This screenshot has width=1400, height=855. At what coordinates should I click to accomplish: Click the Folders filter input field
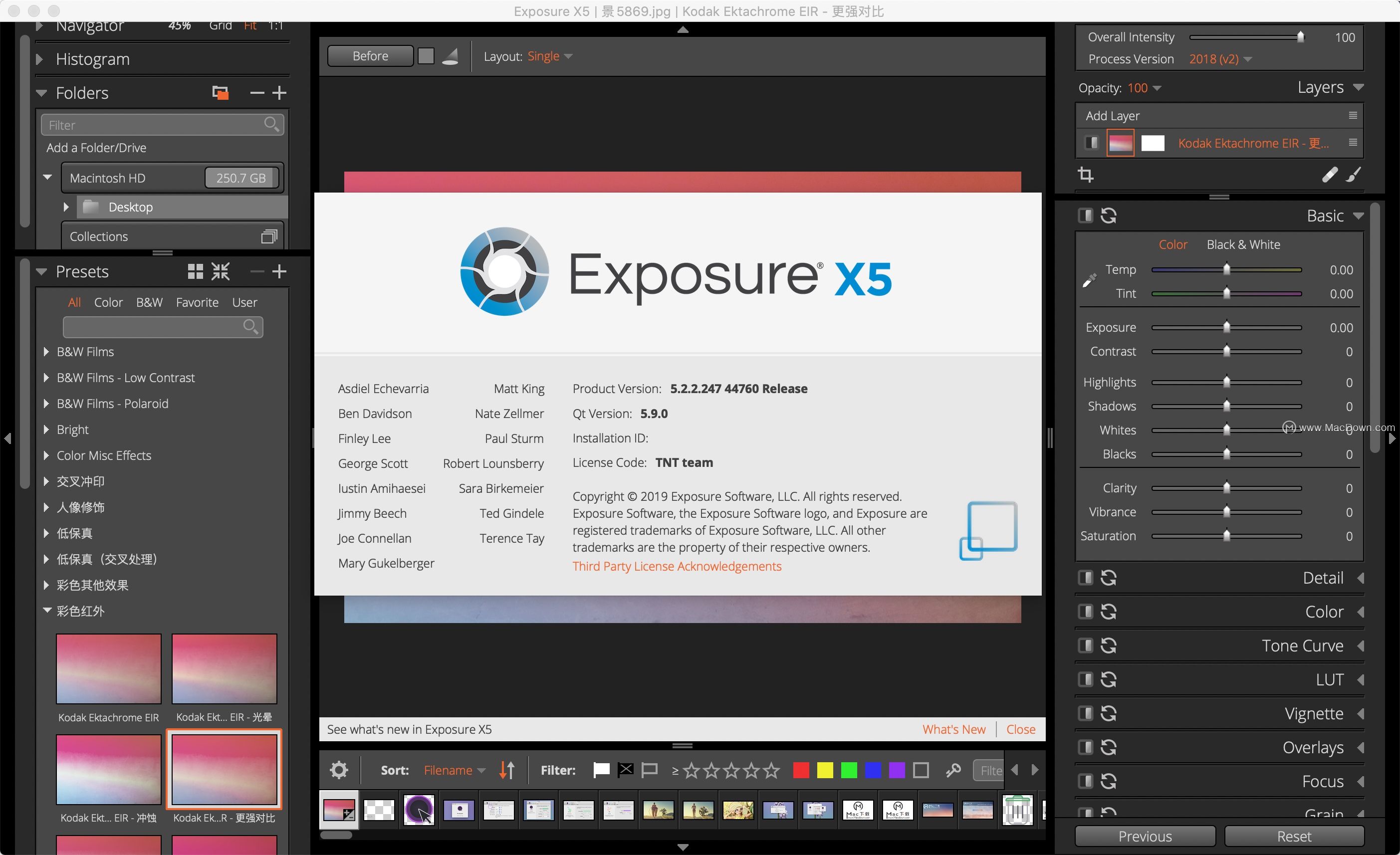click(162, 124)
